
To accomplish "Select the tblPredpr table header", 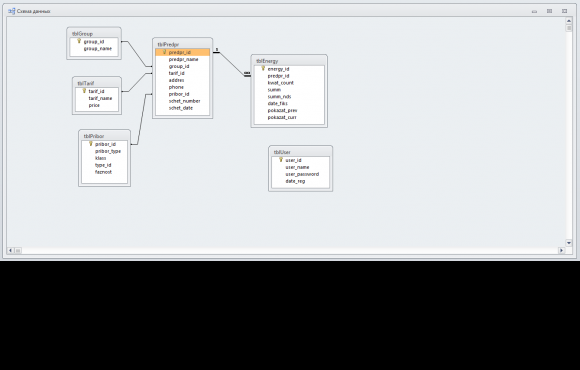I will (x=182, y=44).
